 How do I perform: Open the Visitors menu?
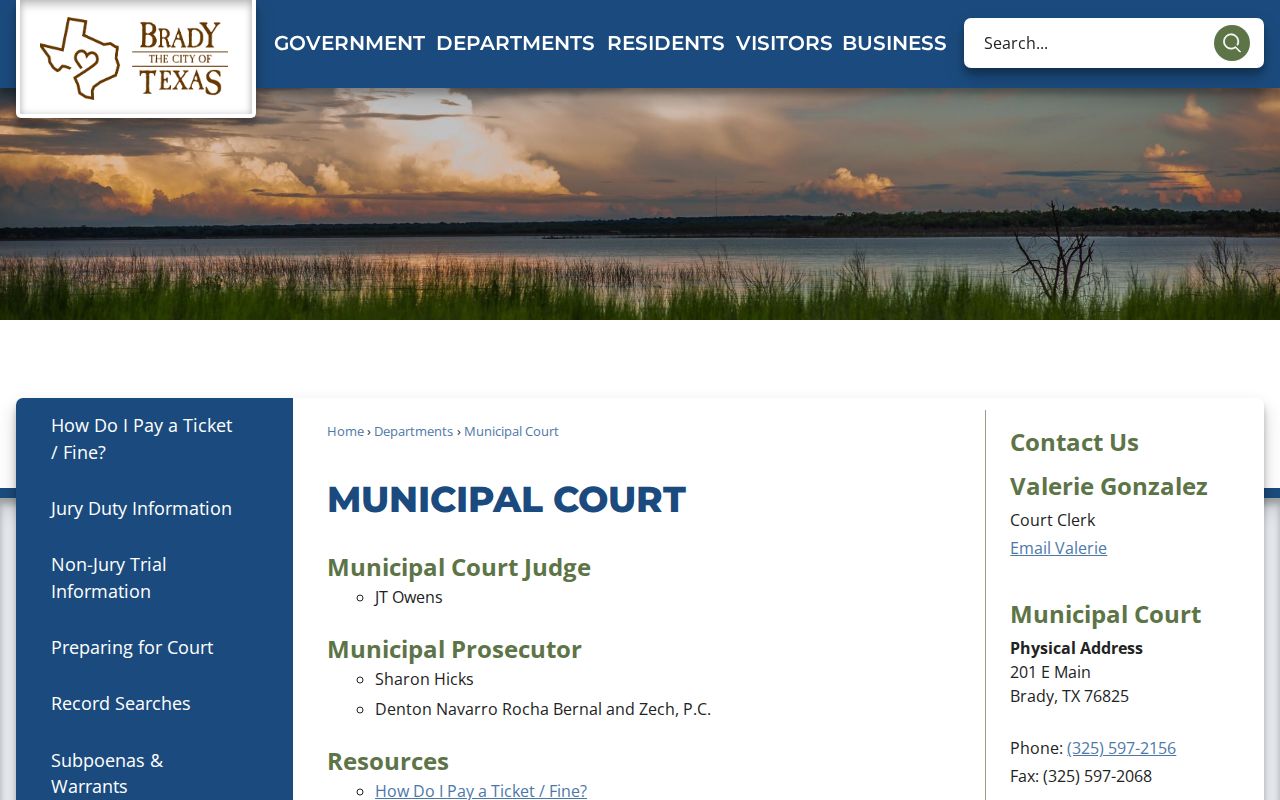[x=784, y=43]
